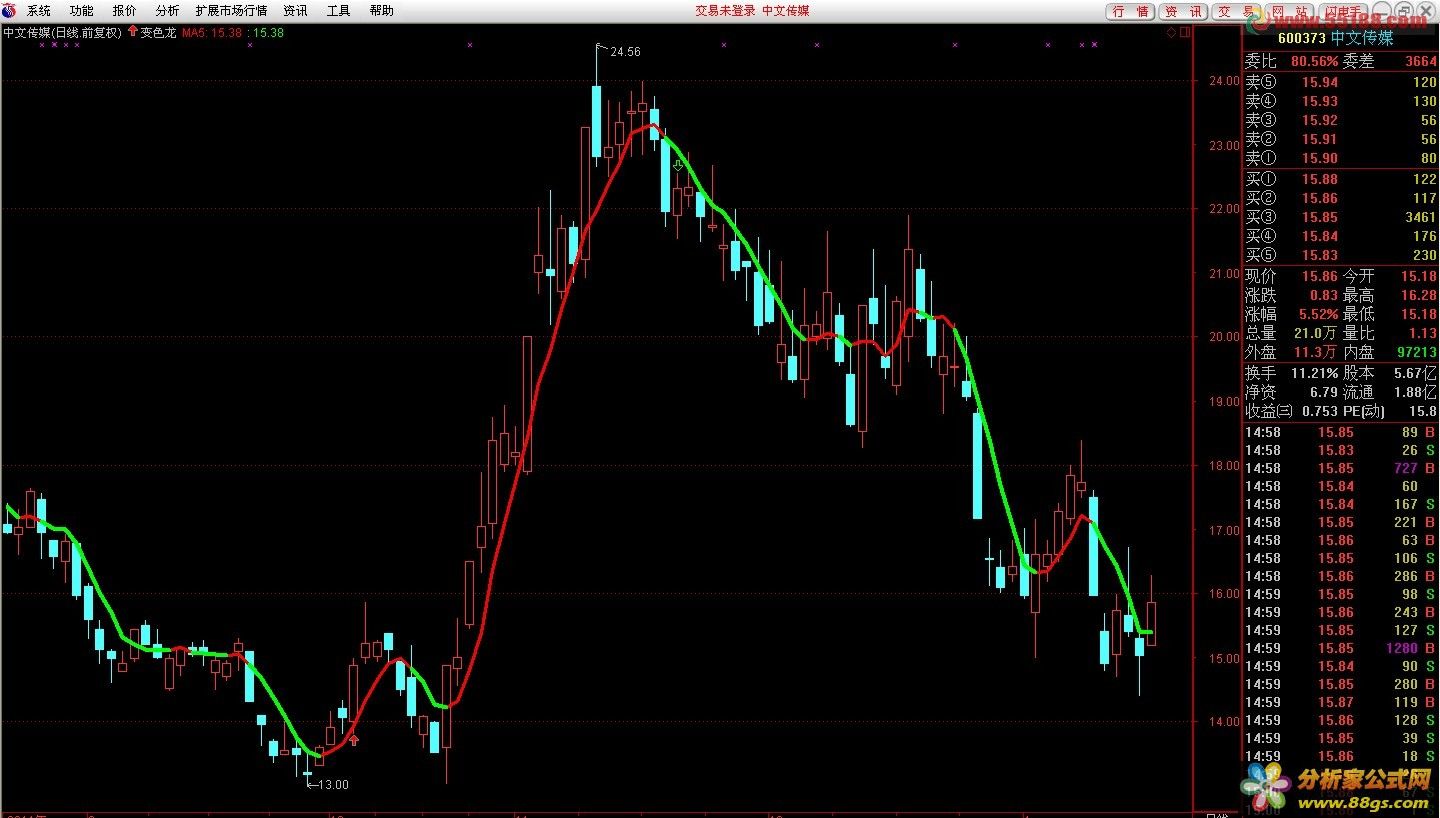The height and width of the screenshot is (818, 1440).
Task: Click the 14.00 price axis label
Action: point(1225,721)
